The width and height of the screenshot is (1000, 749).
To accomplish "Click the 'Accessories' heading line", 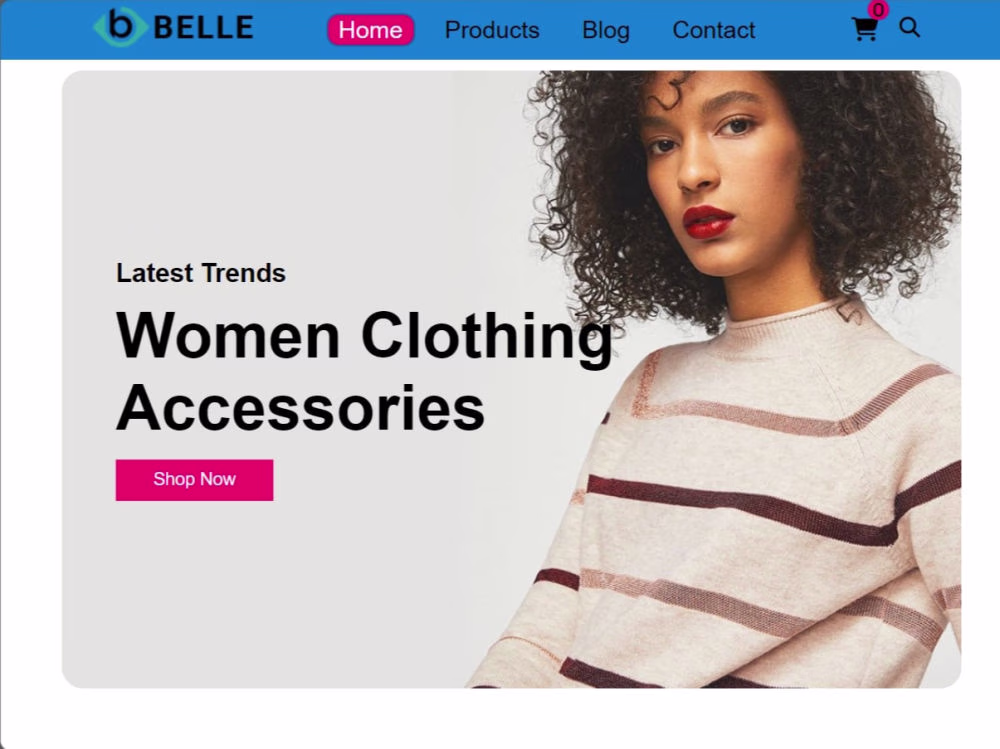I will pos(300,409).
